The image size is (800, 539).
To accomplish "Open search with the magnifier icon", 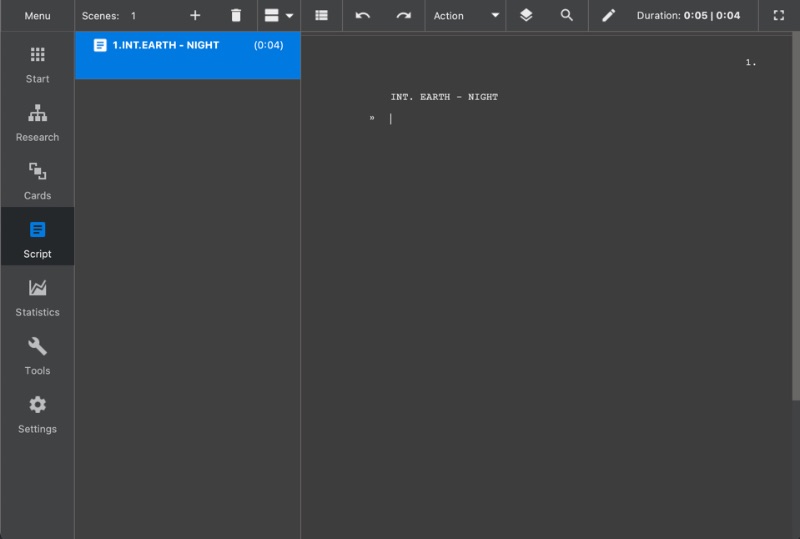I will click(x=566, y=15).
